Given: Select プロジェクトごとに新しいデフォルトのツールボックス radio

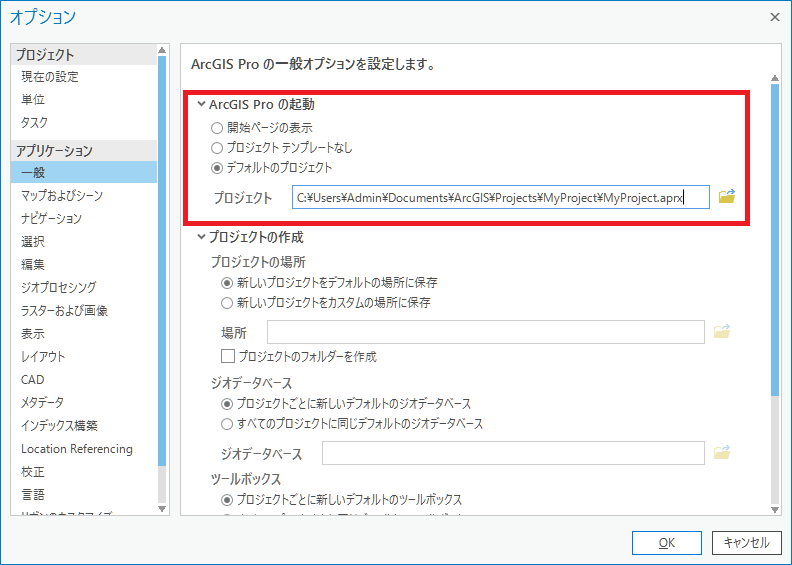Looking at the screenshot, I should click(227, 500).
